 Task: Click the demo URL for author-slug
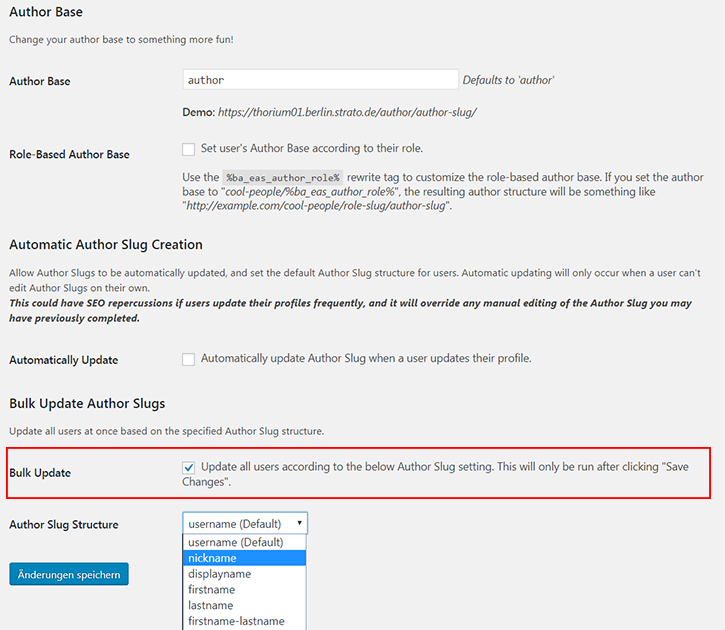(x=347, y=112)
